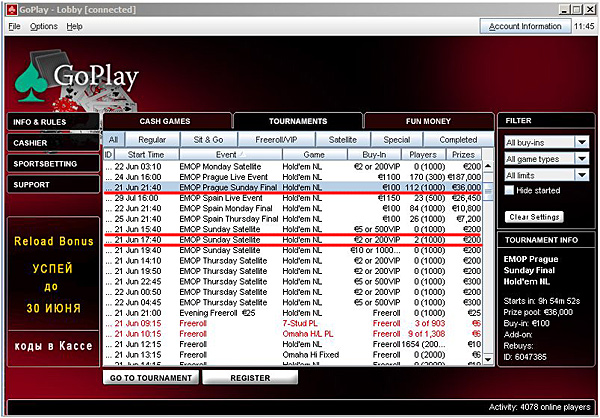
Task: Open the Help menu
Action: point(74,26)
